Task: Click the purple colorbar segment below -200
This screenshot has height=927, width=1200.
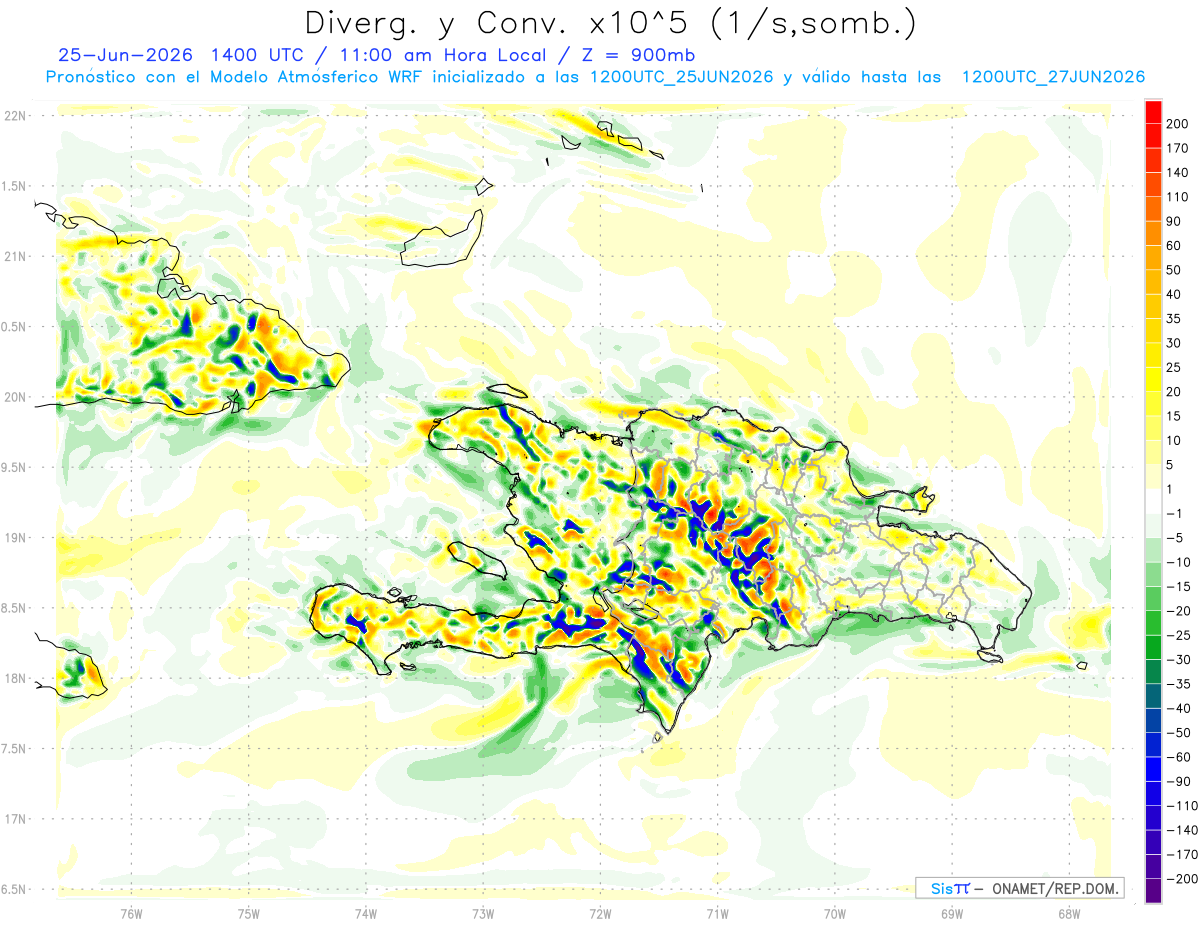Action: [x=1153, y=891]
